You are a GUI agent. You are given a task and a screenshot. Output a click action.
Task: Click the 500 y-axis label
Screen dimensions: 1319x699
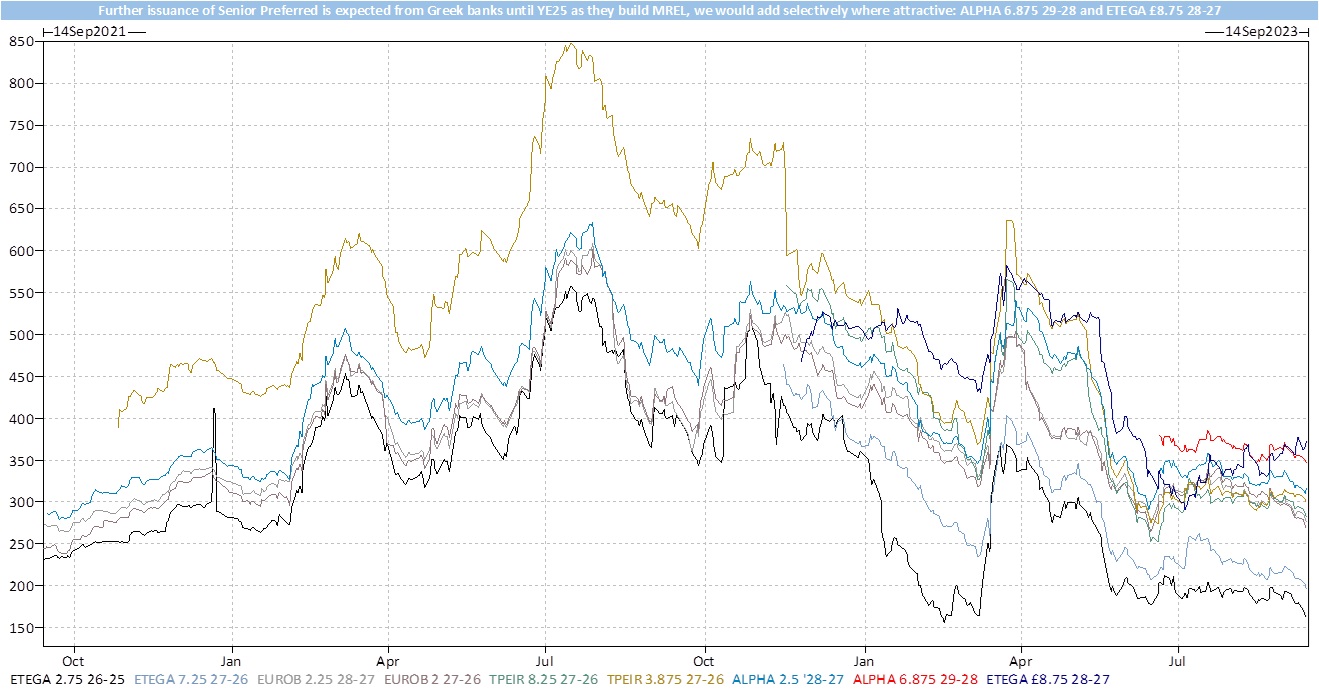pos(23,335)
